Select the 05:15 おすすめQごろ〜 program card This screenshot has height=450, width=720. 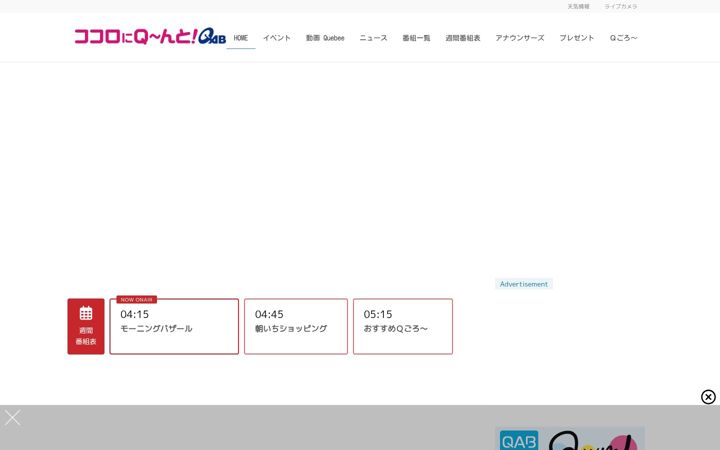pyautogui.click(x=403, y=326)
